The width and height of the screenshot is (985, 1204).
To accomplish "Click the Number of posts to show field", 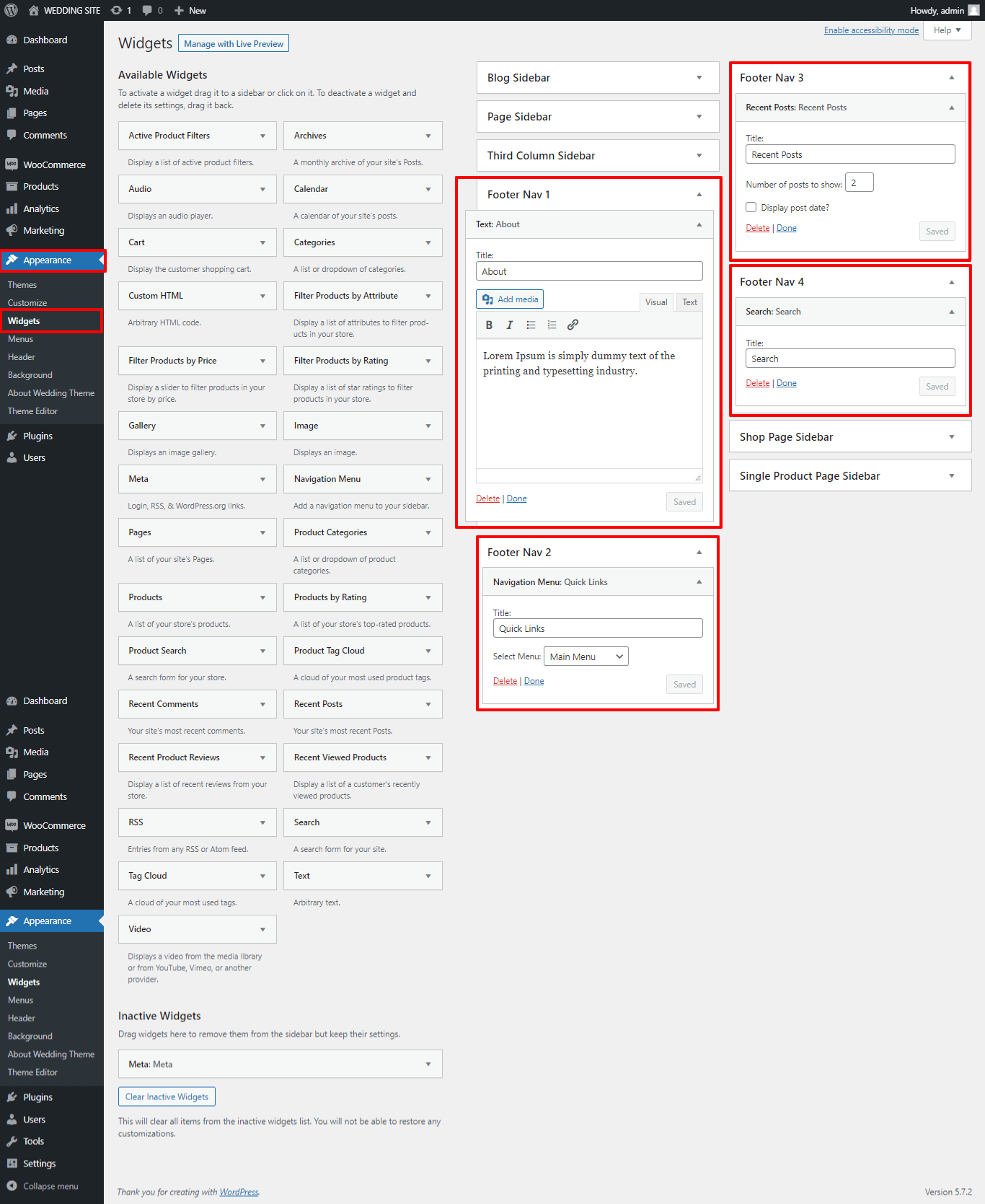I will 859,183.
